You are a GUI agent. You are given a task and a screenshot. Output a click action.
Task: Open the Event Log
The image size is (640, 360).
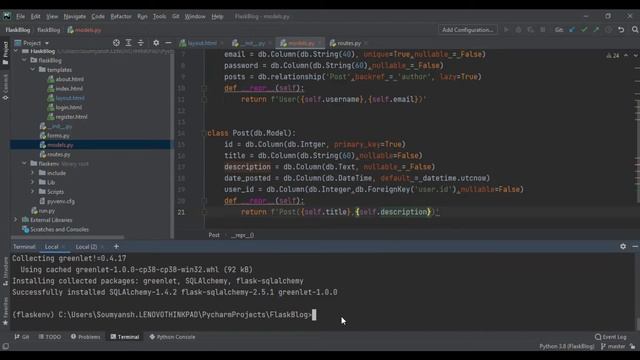611,337
